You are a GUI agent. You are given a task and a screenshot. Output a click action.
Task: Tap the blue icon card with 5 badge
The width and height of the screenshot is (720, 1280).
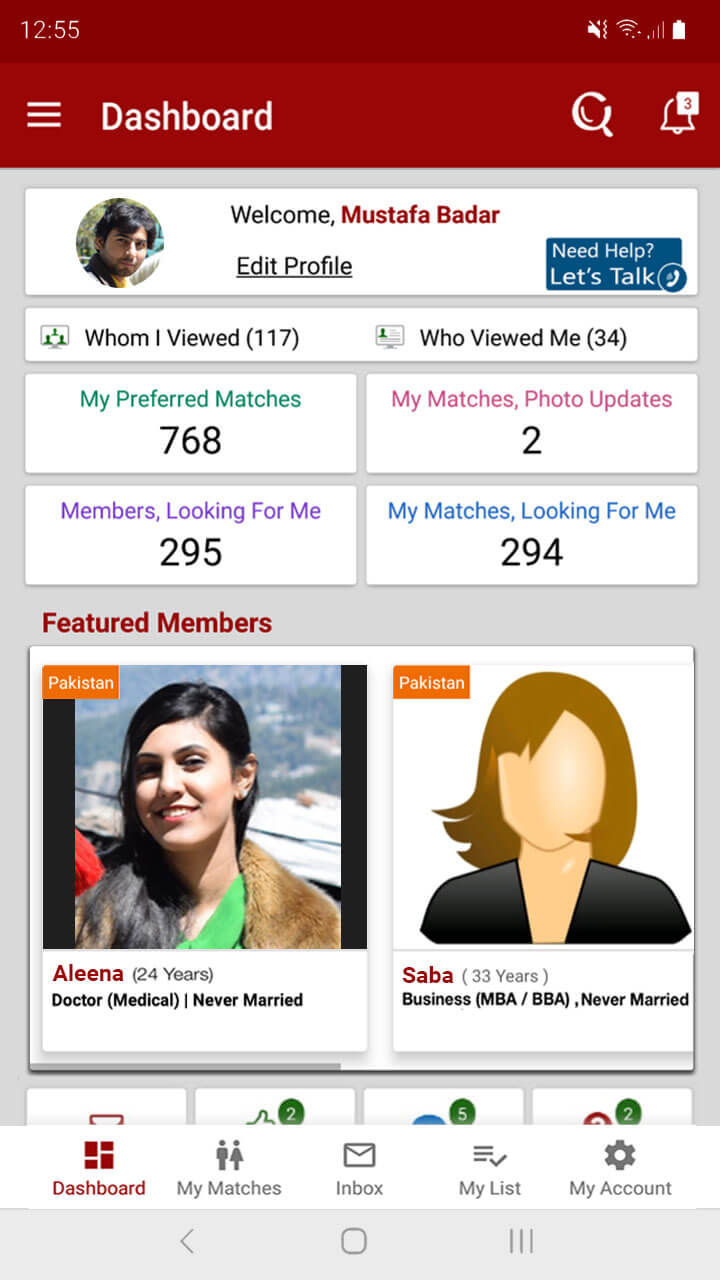[443, 1109]
